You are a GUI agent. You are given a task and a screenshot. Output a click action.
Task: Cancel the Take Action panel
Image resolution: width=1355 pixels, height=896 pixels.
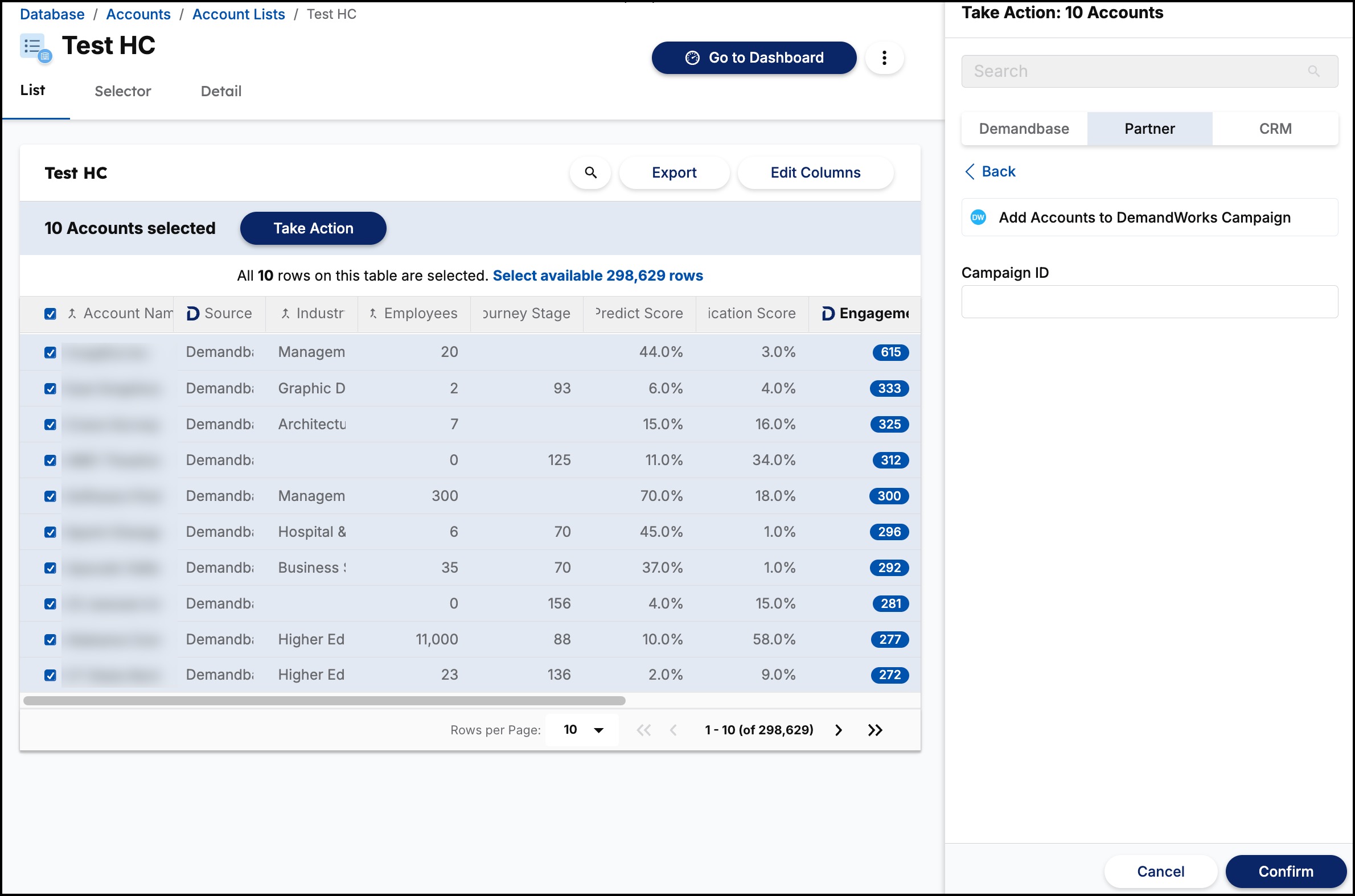coord(1161,872)
